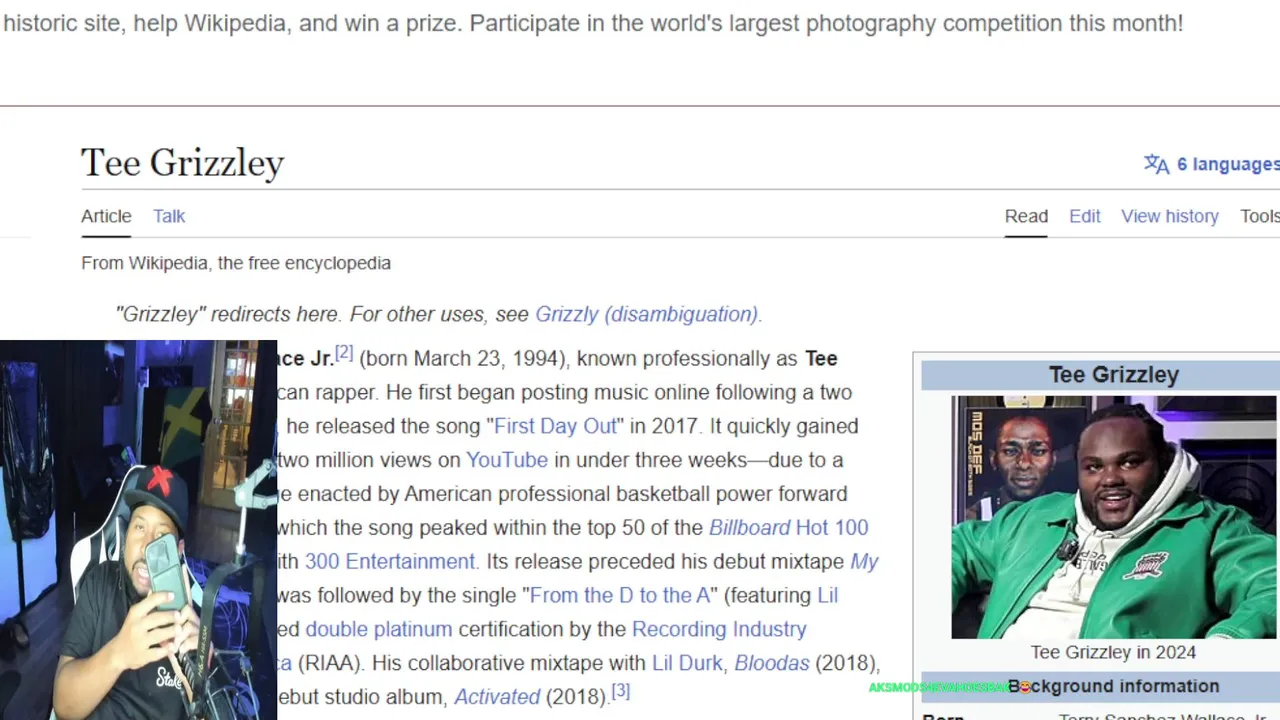Open "From the D to the A" link
Image resolution: width=1280 pixels, height=720 pixels.
pyautogui.click(x=620, y=595)
